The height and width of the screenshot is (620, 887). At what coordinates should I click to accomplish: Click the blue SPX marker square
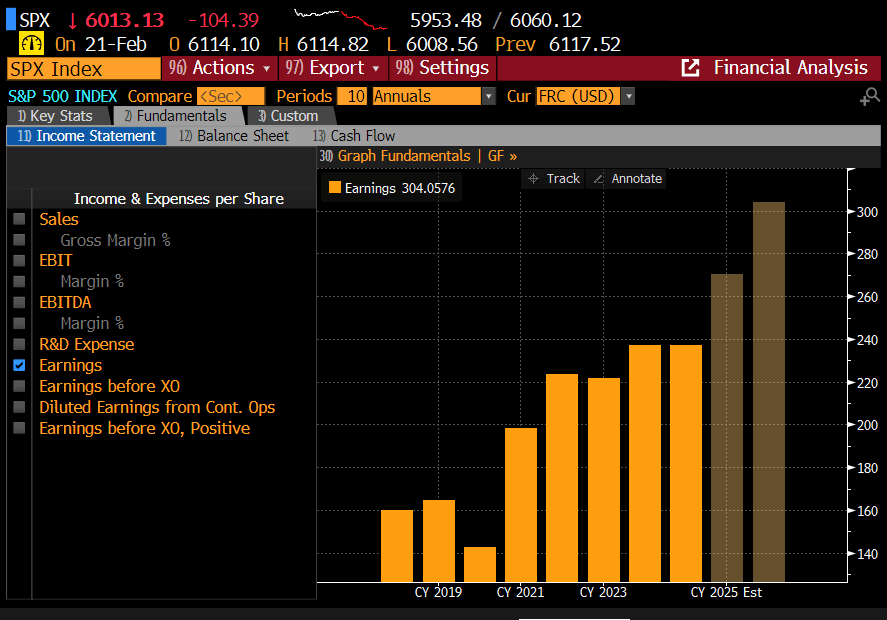tap(11, 19)
